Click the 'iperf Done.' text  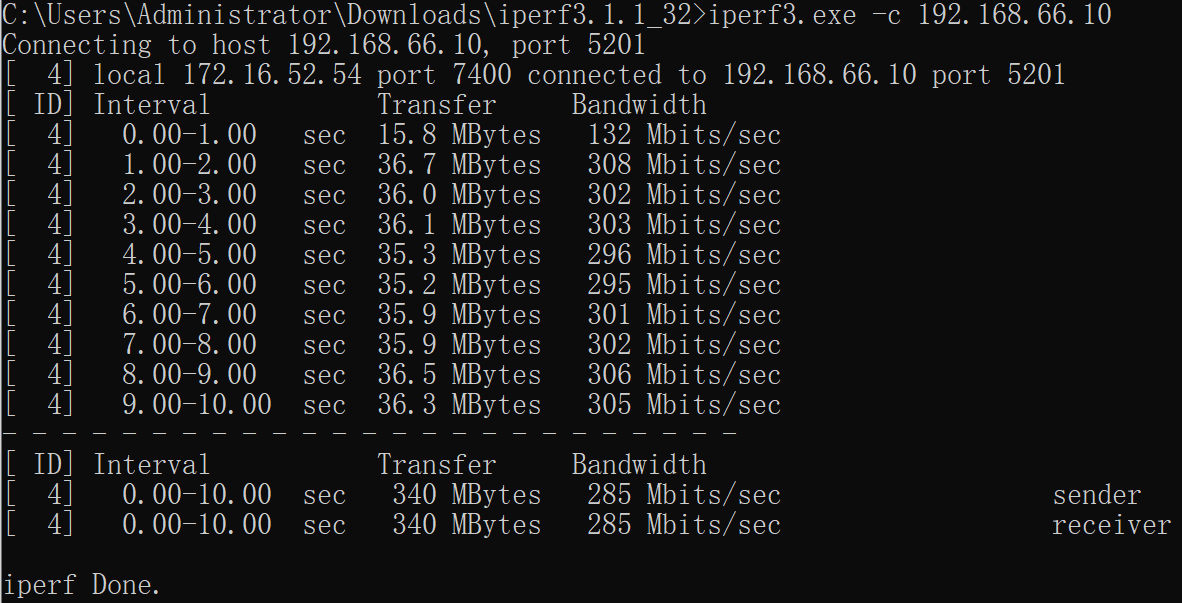tap(81, 586)
